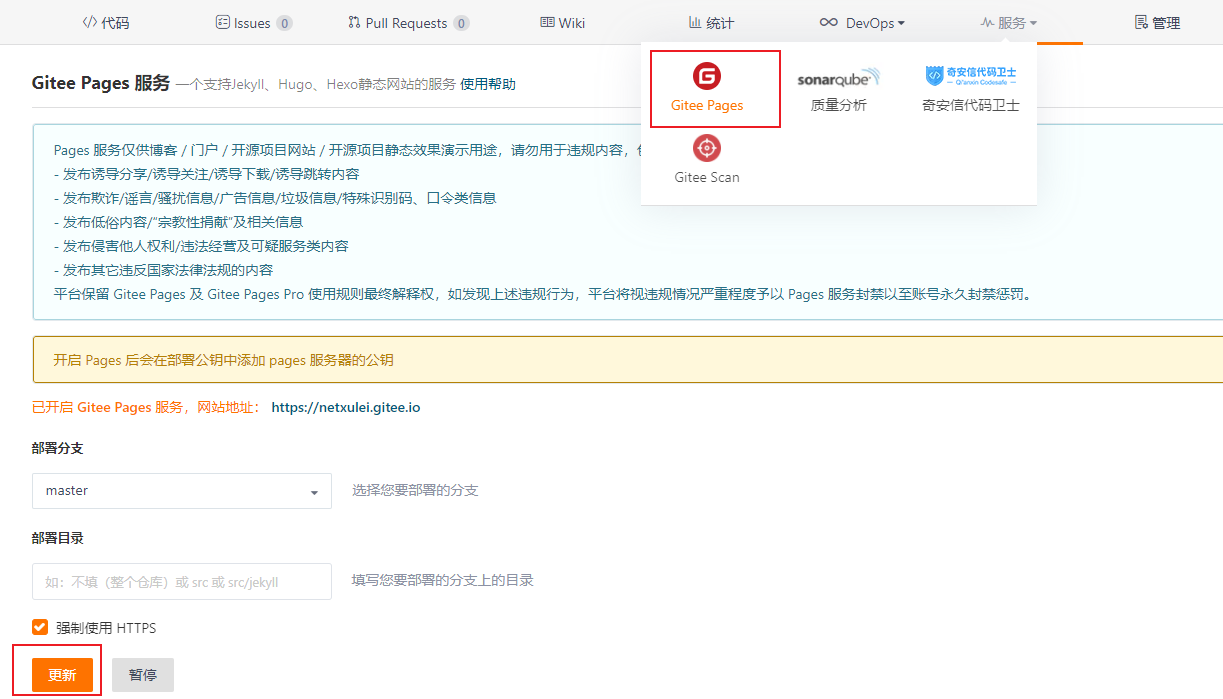Click the Gitee Scan target icon

point(707,148)
